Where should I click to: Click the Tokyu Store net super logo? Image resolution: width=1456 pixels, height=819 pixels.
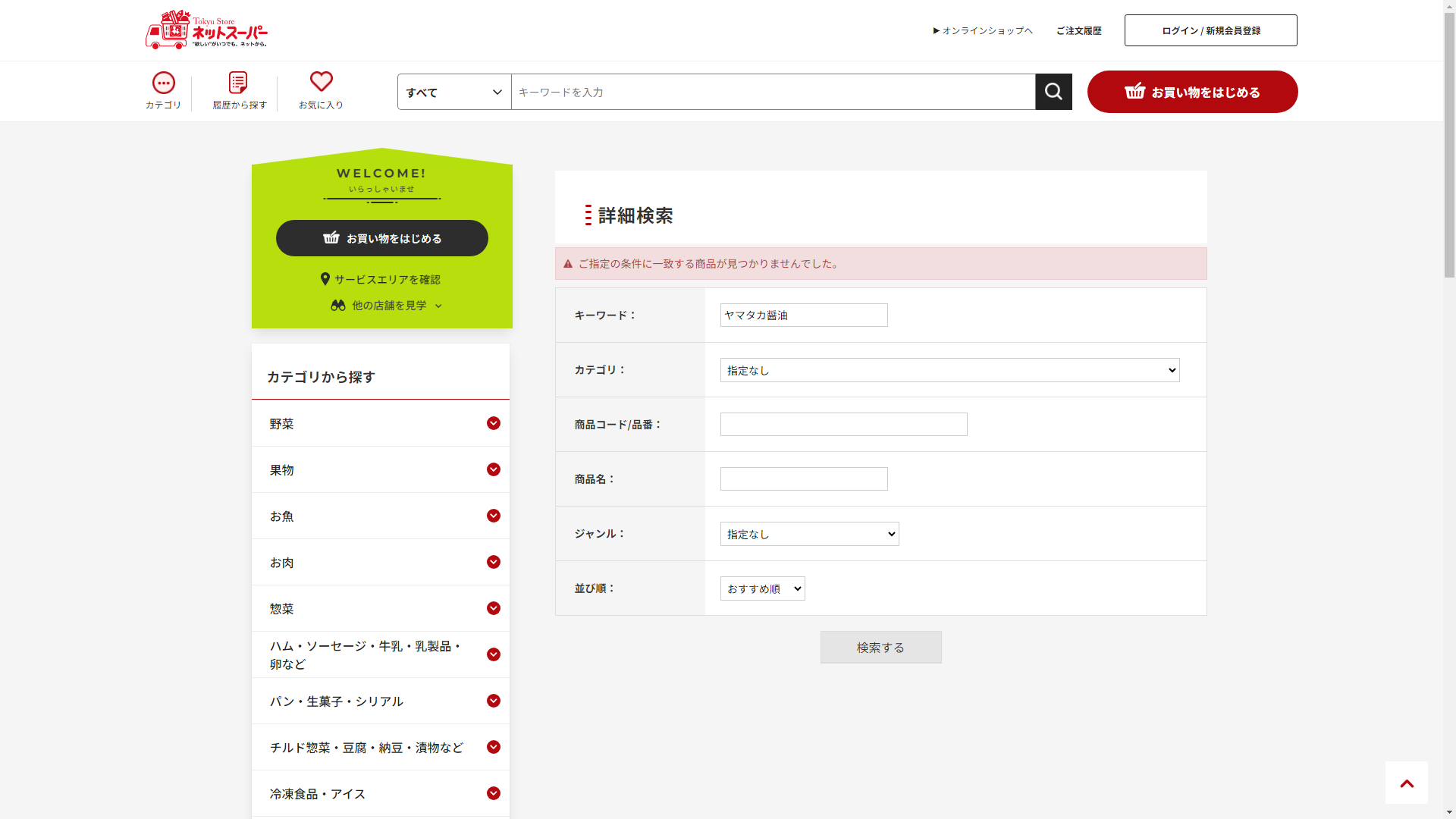(x=206, y=30)
